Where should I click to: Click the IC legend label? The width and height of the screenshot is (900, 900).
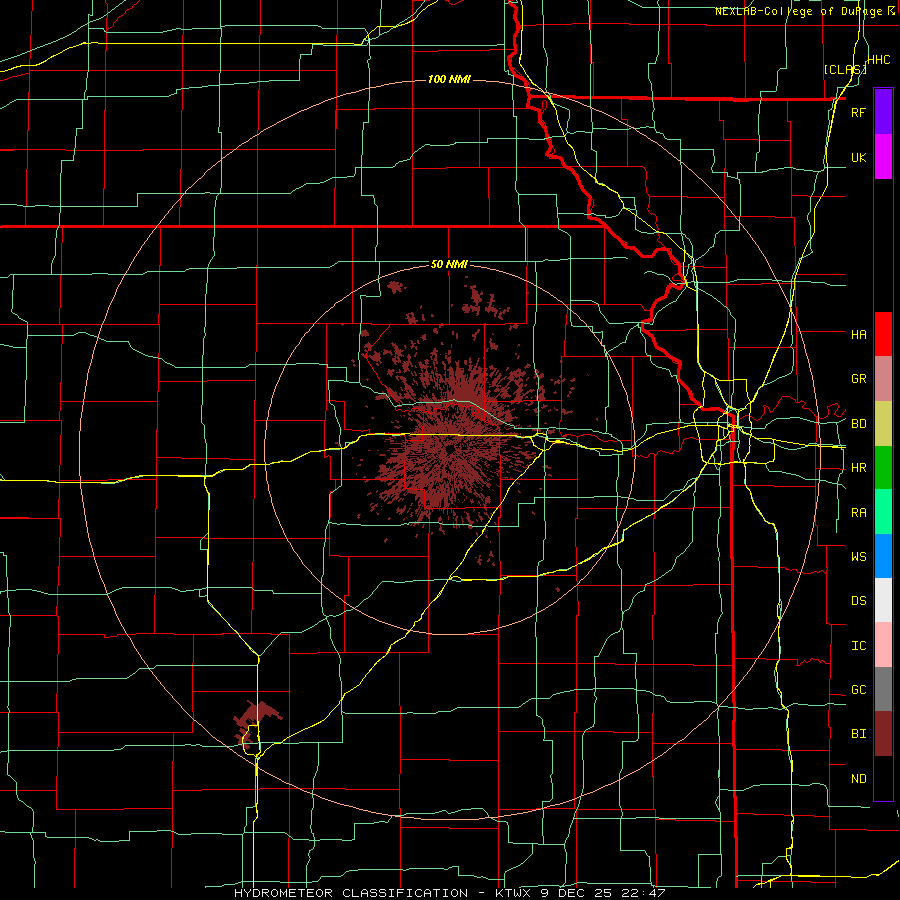858,646
